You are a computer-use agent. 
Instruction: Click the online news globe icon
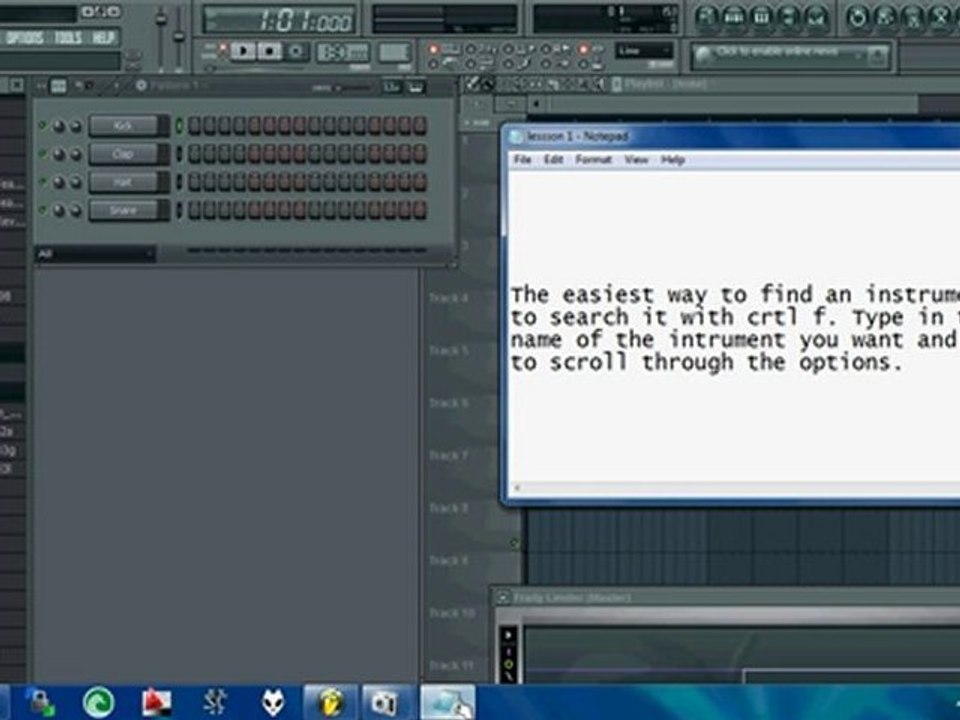704,55
